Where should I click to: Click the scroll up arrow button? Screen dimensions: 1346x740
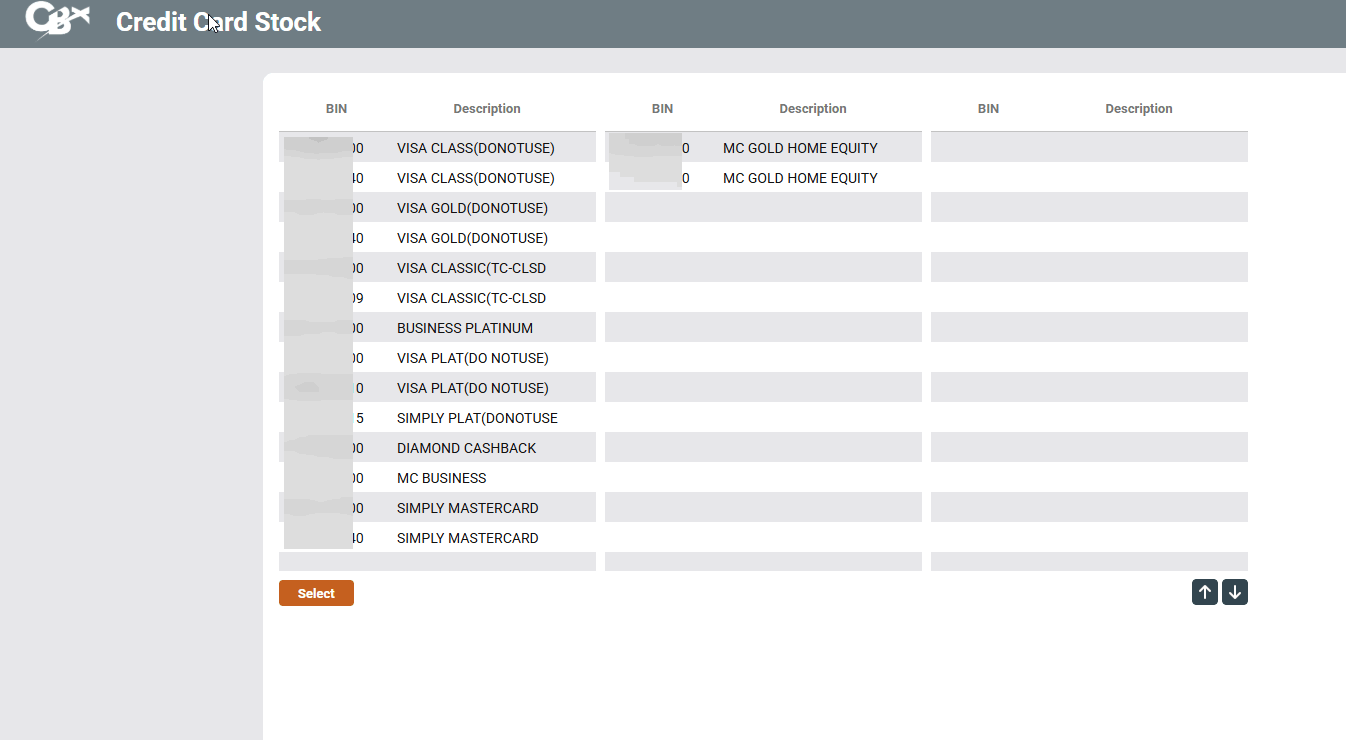click(x=1204, y=593)
